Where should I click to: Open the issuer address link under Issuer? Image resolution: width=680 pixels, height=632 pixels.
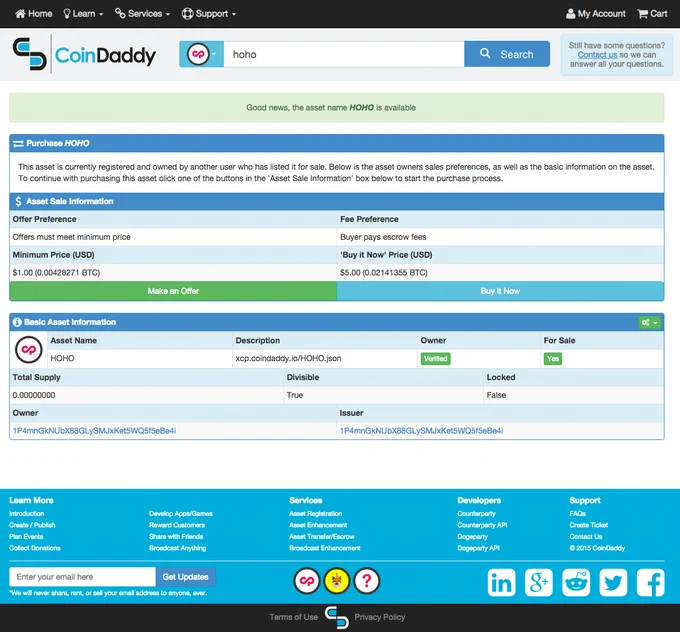[x=421, y=431]
